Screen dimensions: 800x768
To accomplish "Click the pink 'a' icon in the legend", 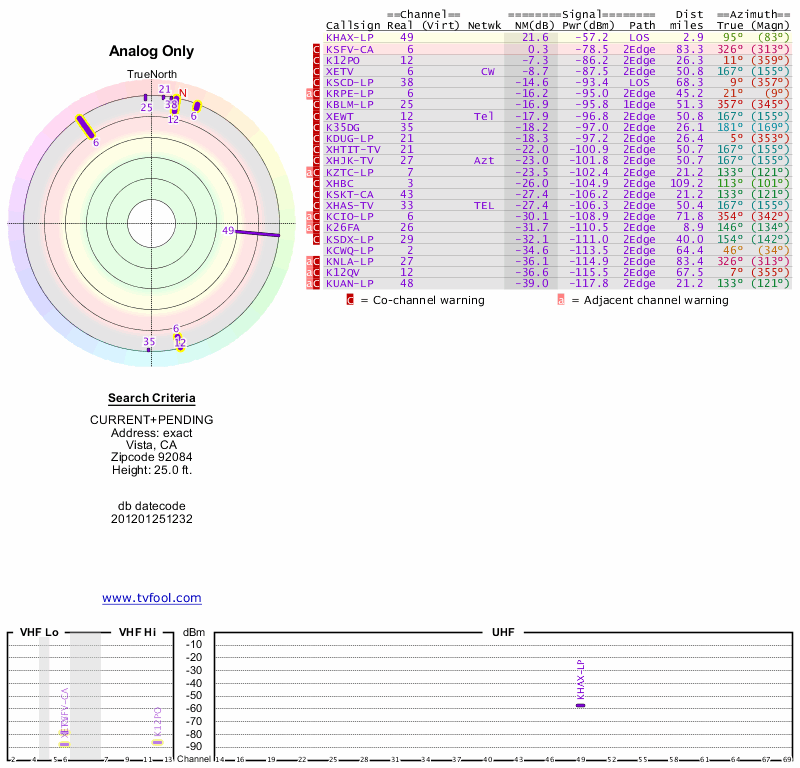I will (x=561, y=299).
